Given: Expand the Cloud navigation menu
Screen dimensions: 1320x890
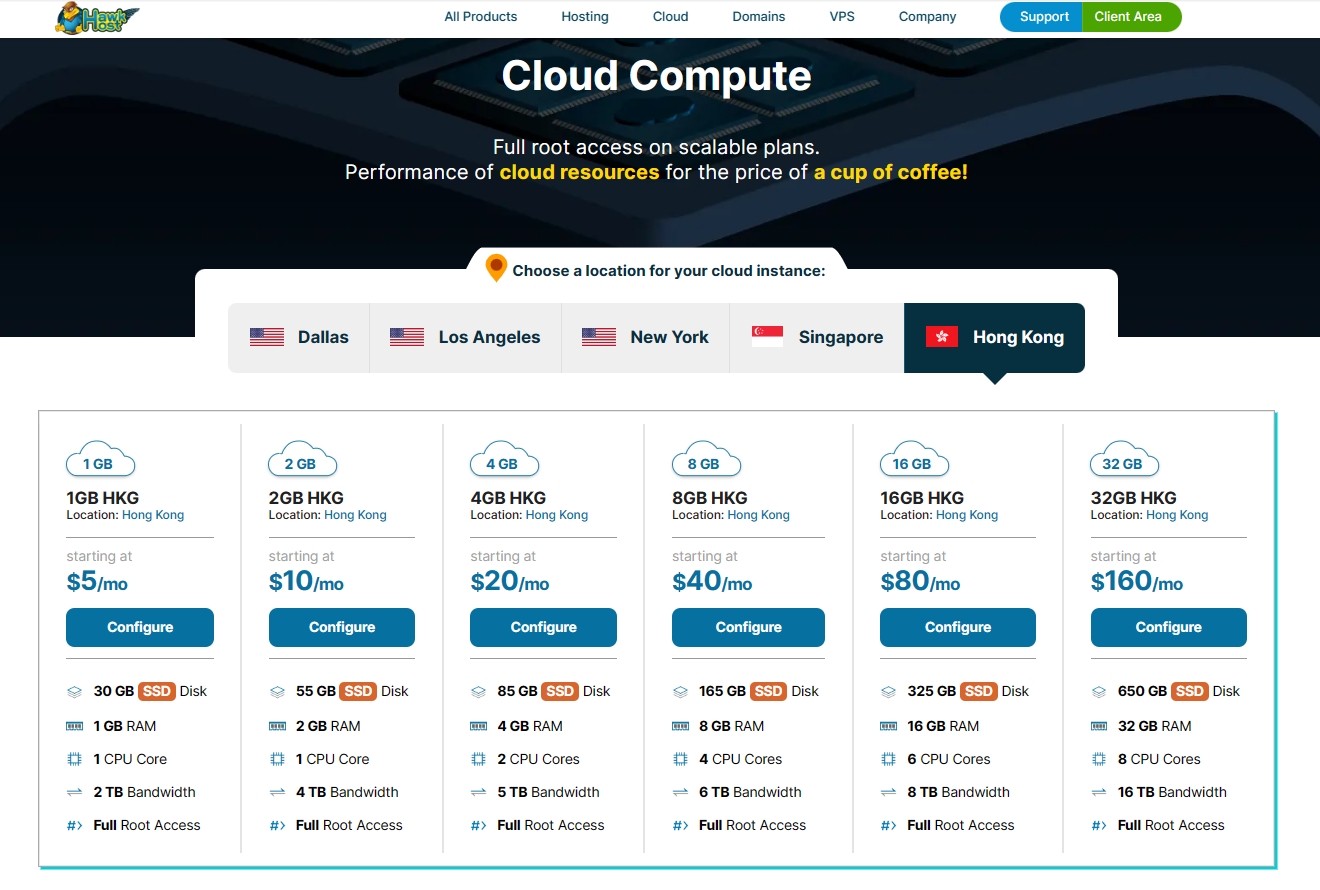Looking at the screenshot, I should tap(670, 17).
